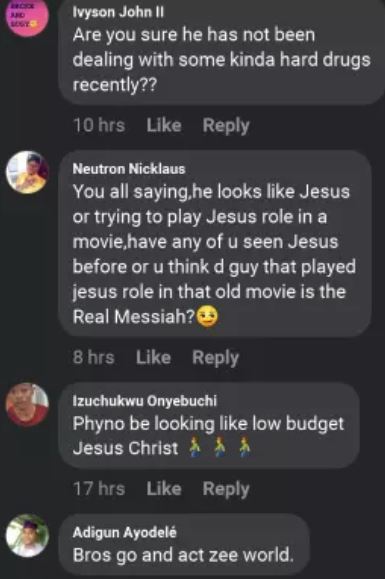Like the low budget Jesus Christ comment
385x579 pixels.
coord(164,489)
